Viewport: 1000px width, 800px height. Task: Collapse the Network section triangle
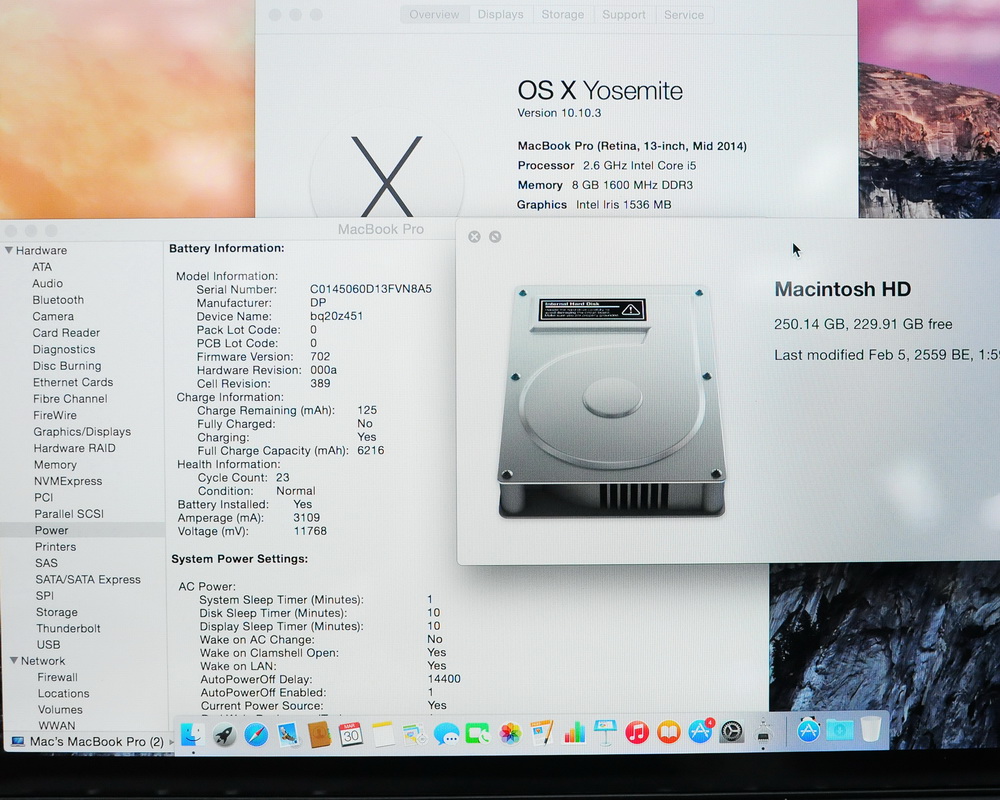pyautogui.click(x=13, y=660)
